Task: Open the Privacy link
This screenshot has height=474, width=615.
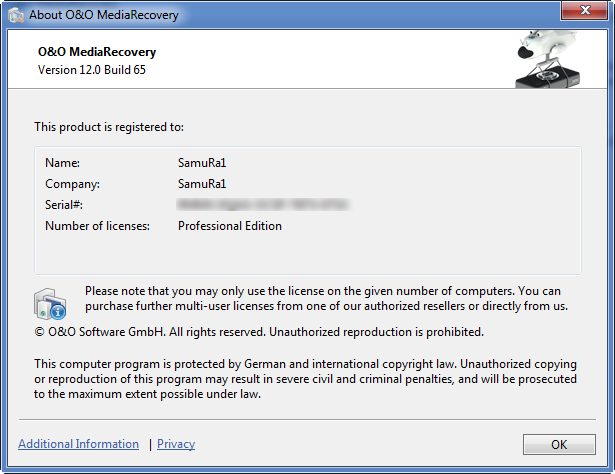Action: click(176, 444)
